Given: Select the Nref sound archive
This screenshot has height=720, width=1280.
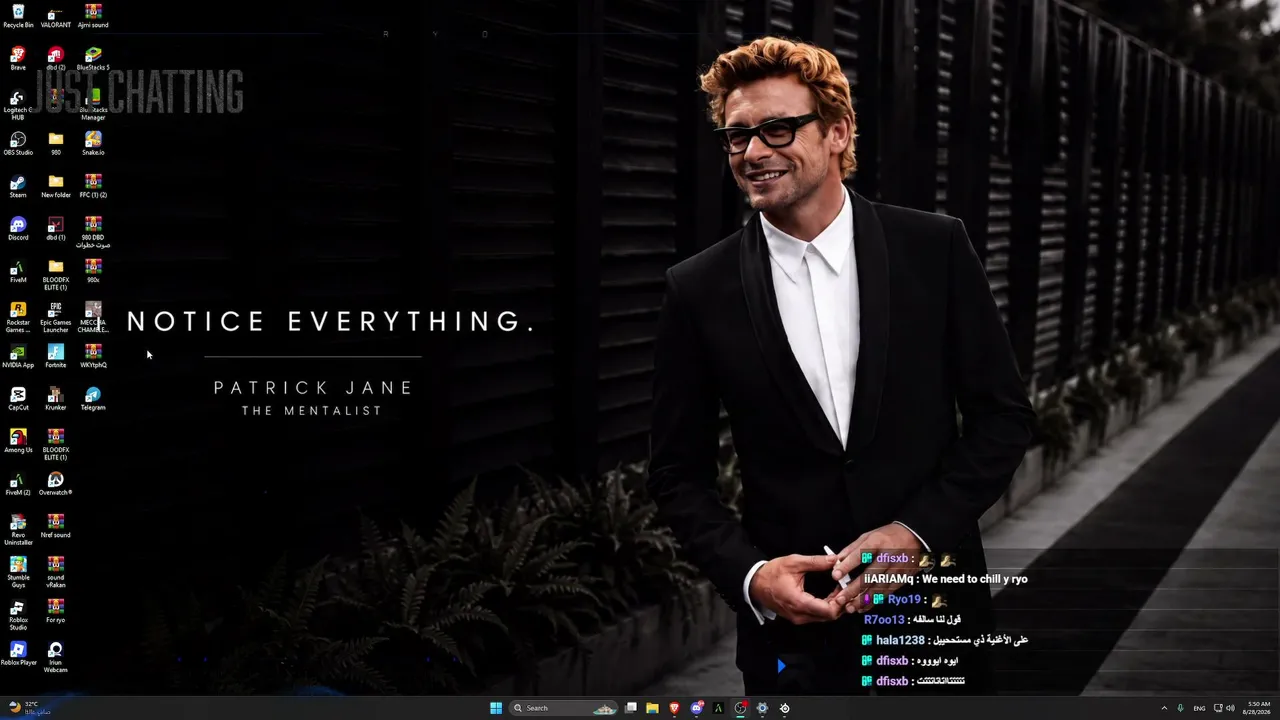Looking at the screenshot, I should (56, 526).
